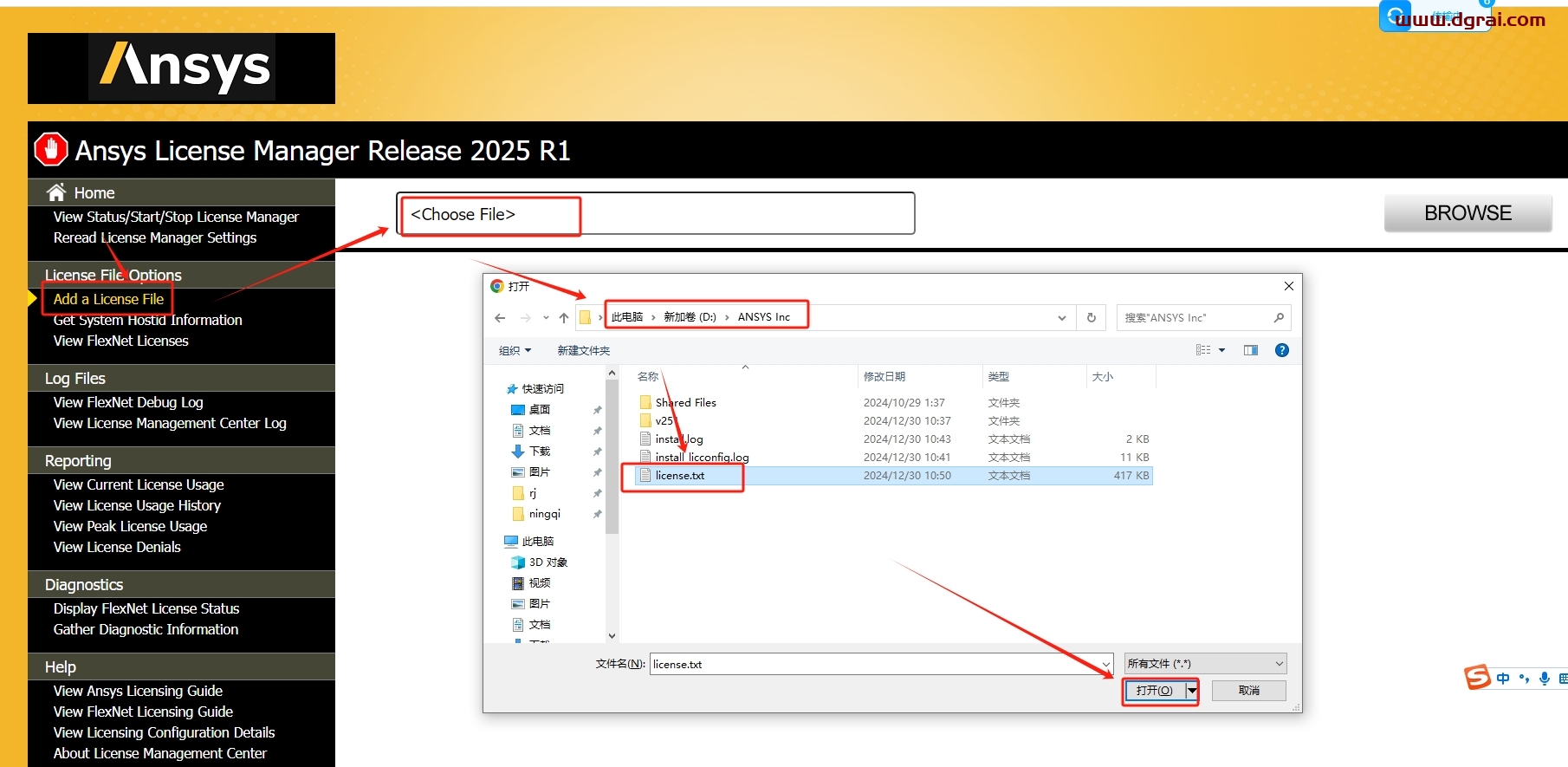Click ANSYS Inc in the address path
Viewport: 1568px width, 767px height.
(x=764, y=317)
